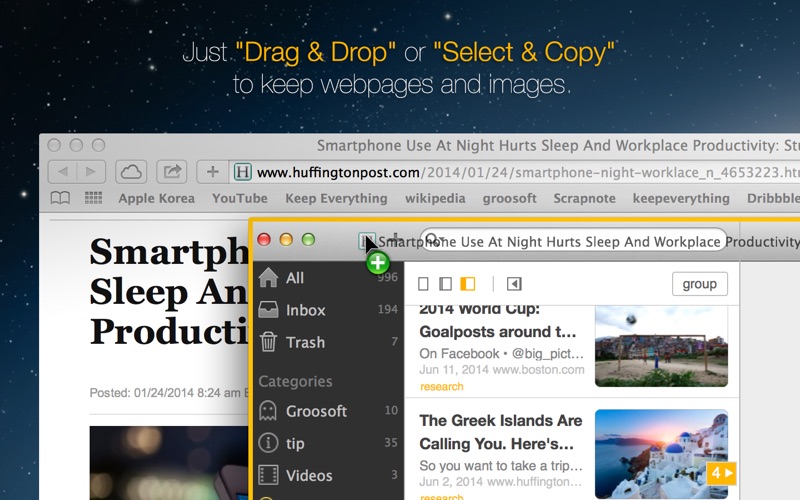Add bookmark with plus button in Safari
The height and width of the screenshot is (500, 800).
[212, 172]
